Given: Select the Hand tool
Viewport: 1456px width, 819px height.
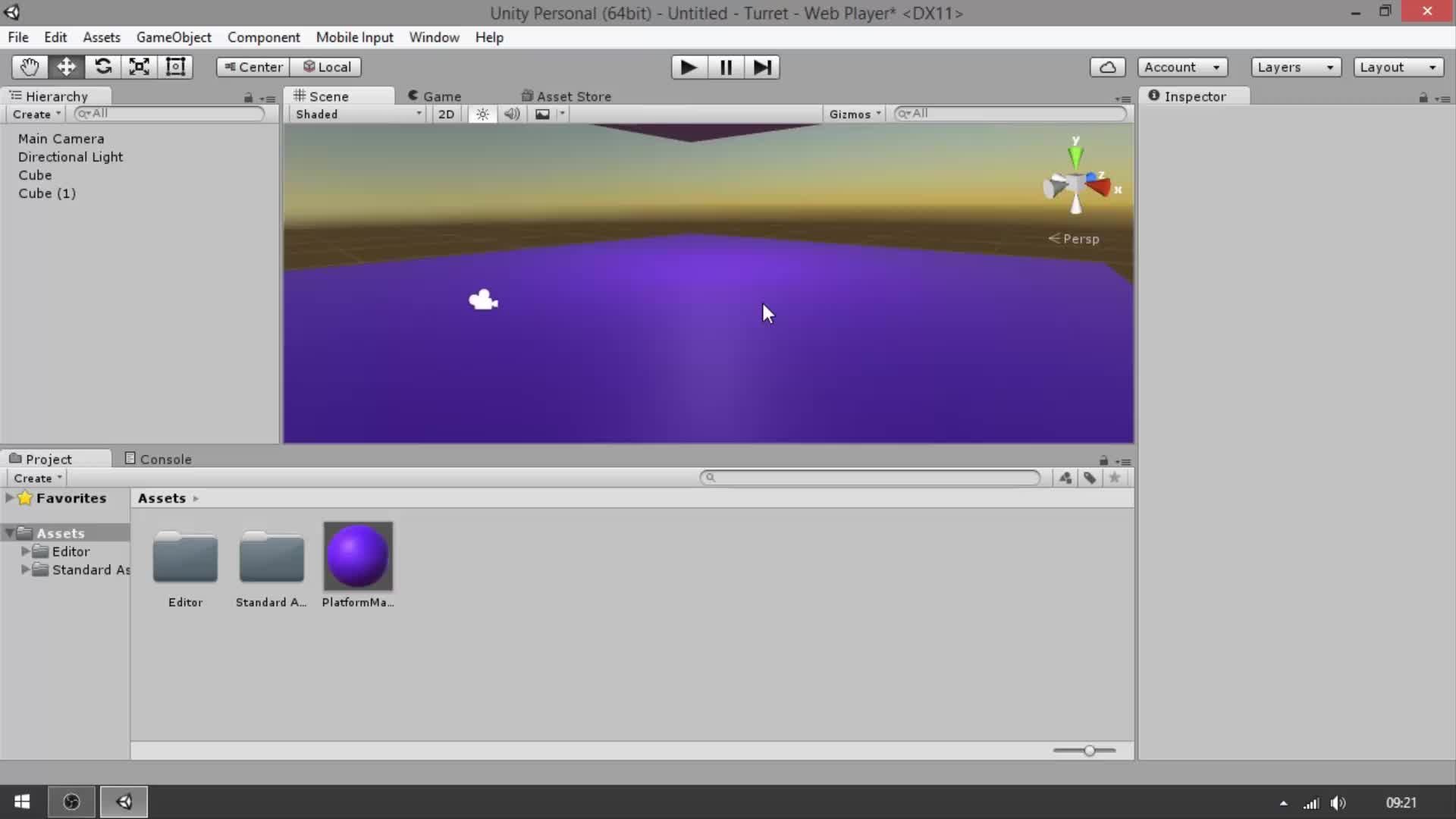Looking at the screenshot, I should (29, 67).
